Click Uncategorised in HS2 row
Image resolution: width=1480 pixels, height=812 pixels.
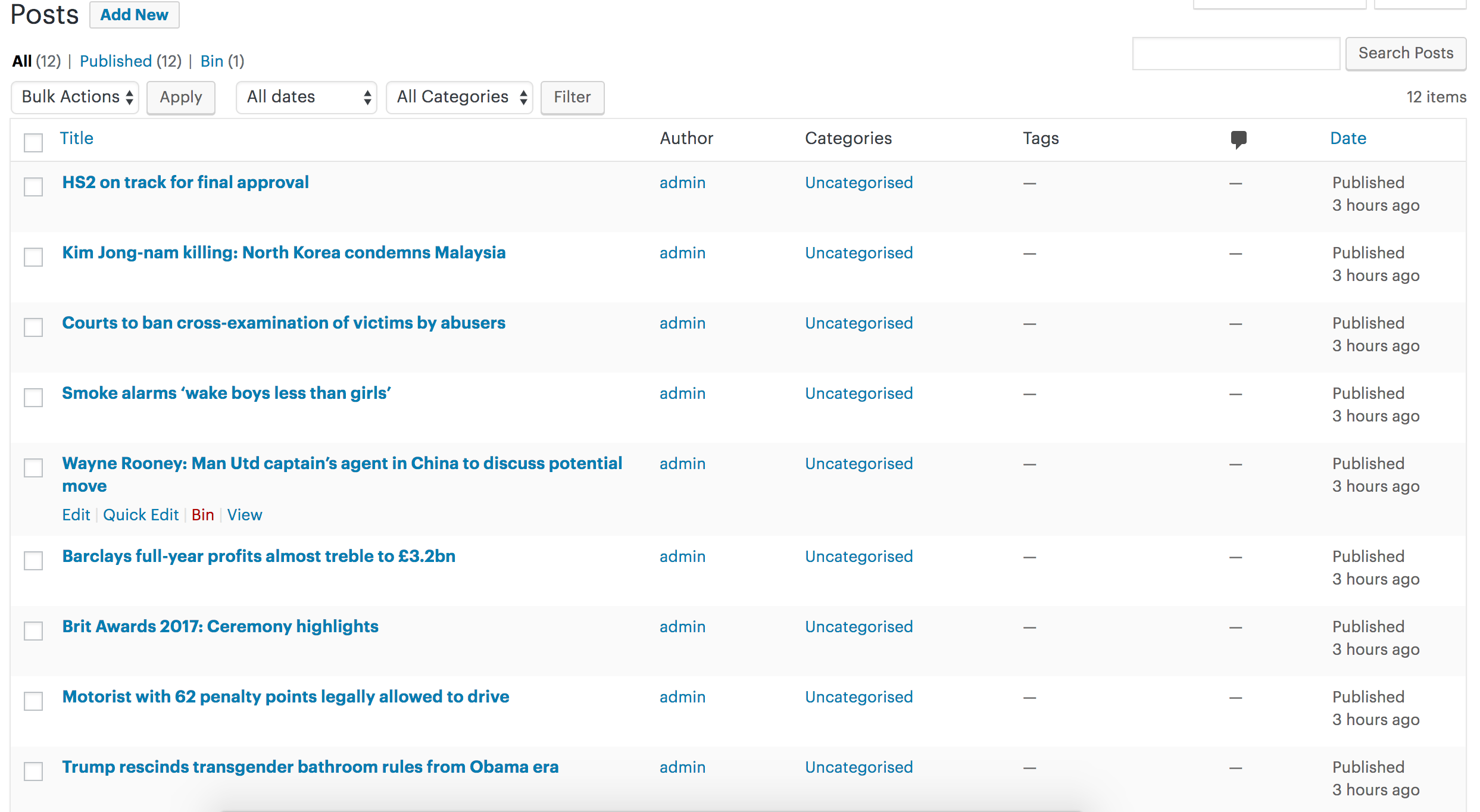858,183
